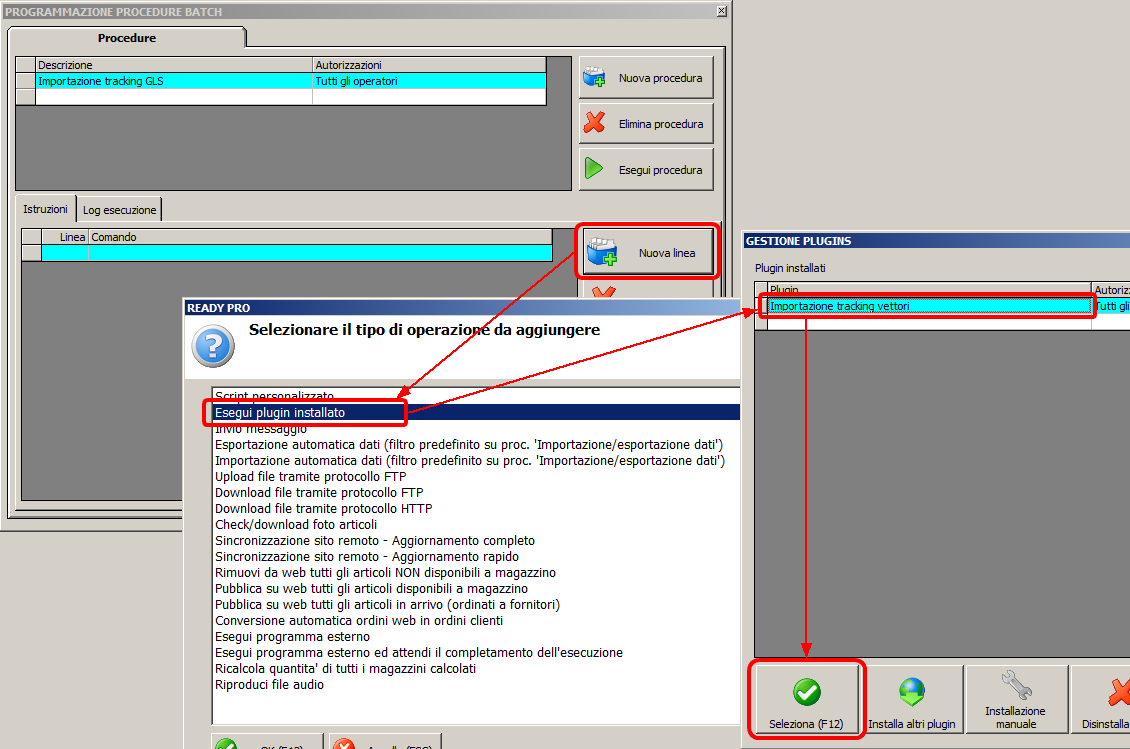The height and width of the screenshot is (749, 1130).
Task: Switch to the Log esecuzione tab
Action: point(119,210)
